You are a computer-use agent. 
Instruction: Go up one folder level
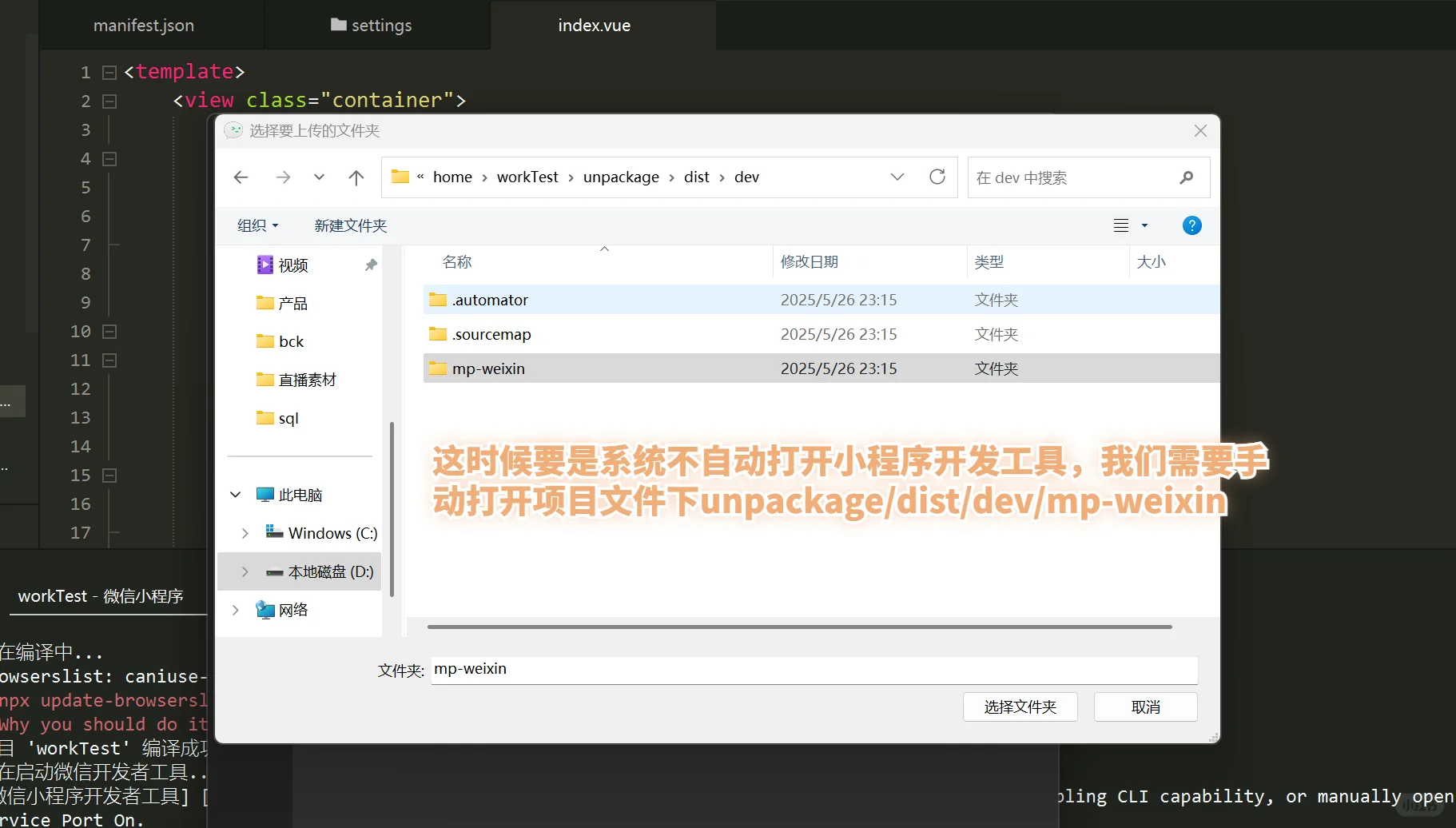point(356,177)
